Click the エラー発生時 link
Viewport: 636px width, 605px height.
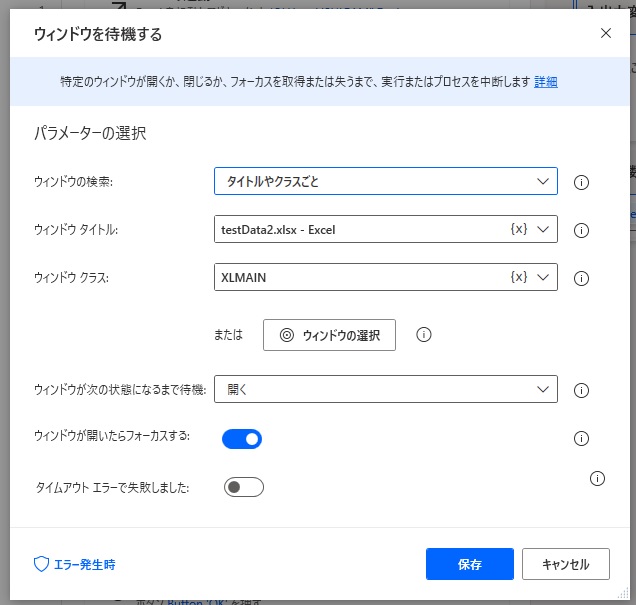tap(75, 564)
